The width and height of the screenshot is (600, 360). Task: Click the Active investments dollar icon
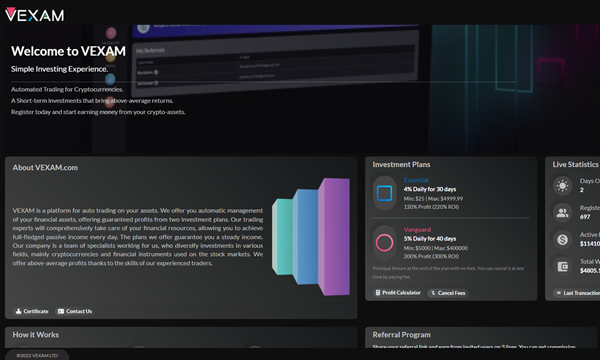pyautogui.click(x=562, y=239)
